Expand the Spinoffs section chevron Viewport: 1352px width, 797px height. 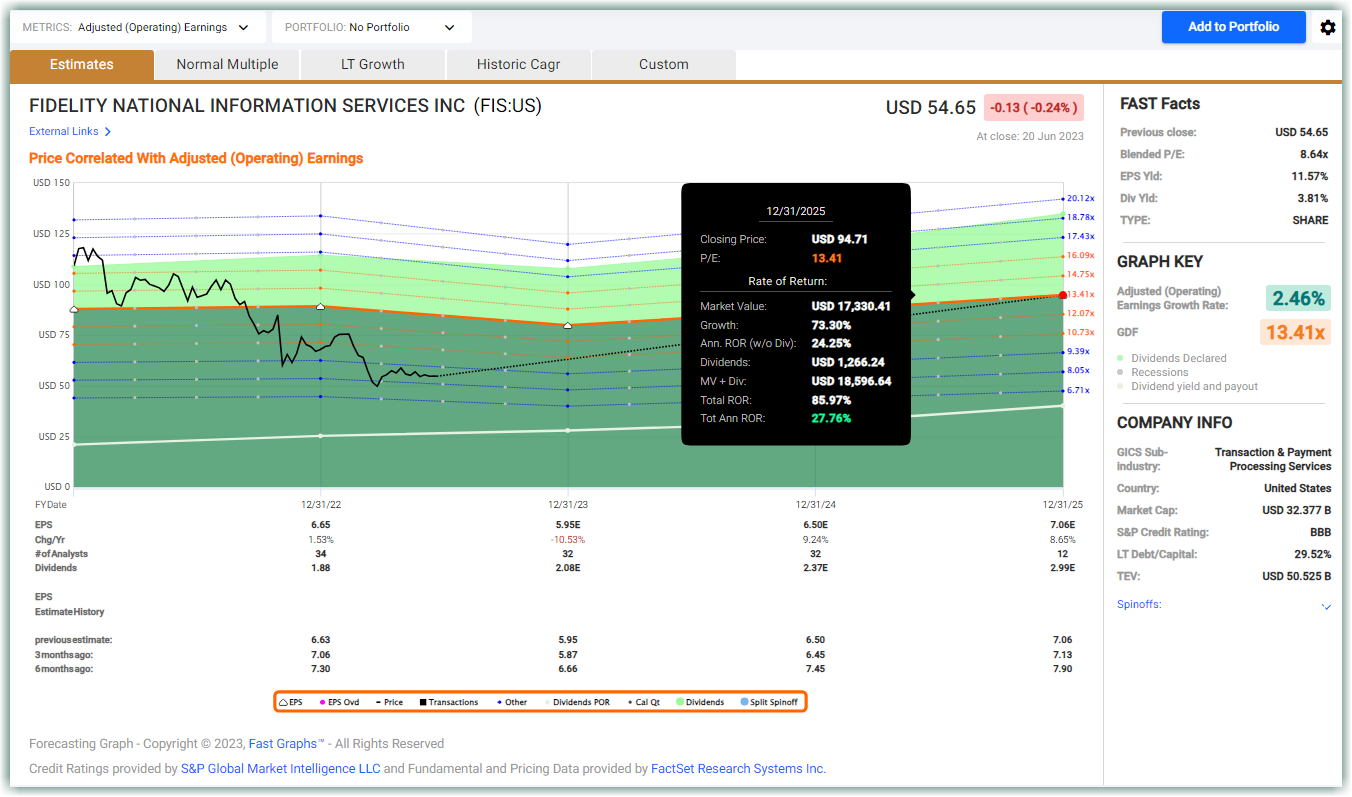(x=1327, y=606)
